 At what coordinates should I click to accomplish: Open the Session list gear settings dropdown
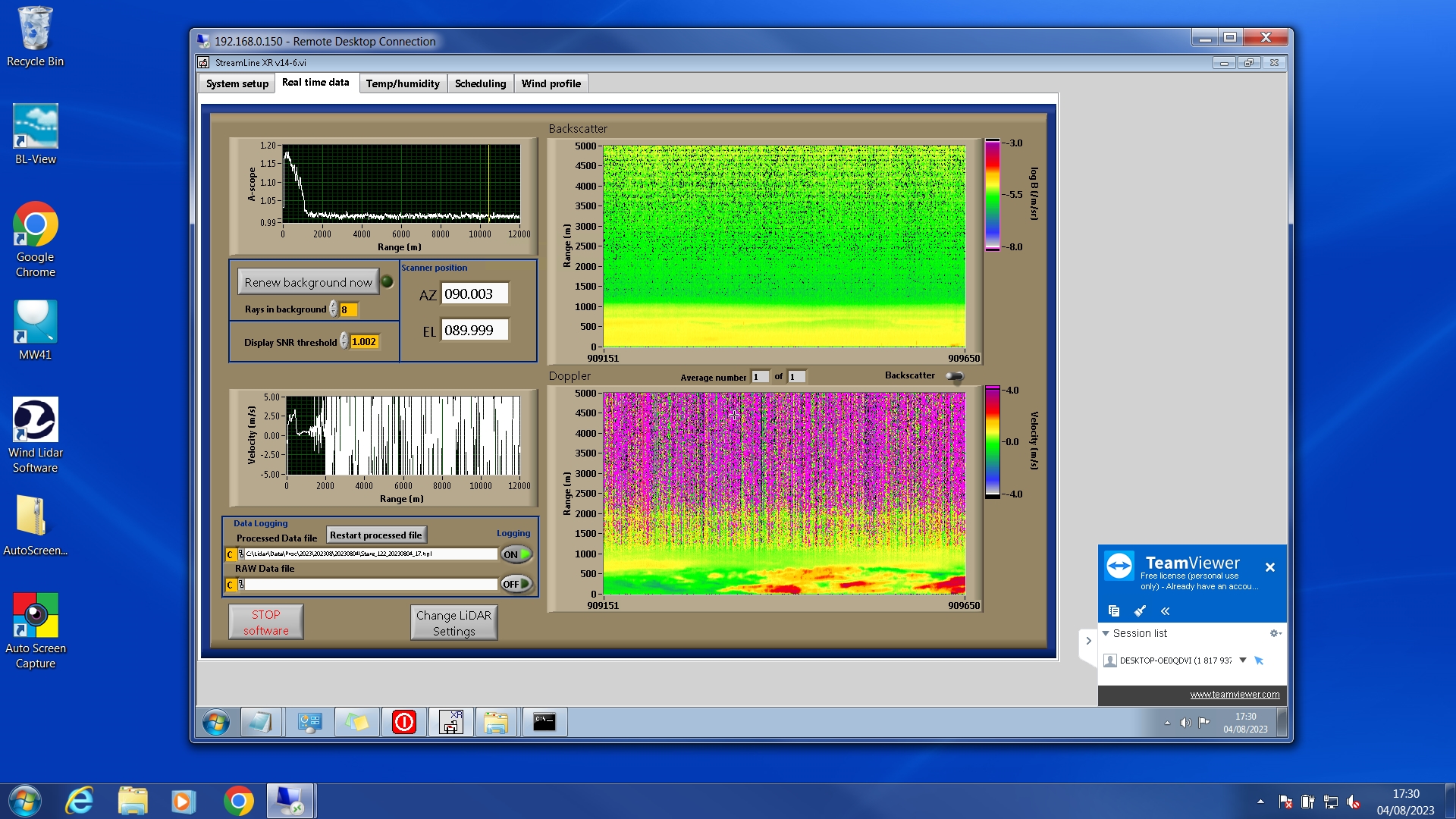[x=1275, y=633]
